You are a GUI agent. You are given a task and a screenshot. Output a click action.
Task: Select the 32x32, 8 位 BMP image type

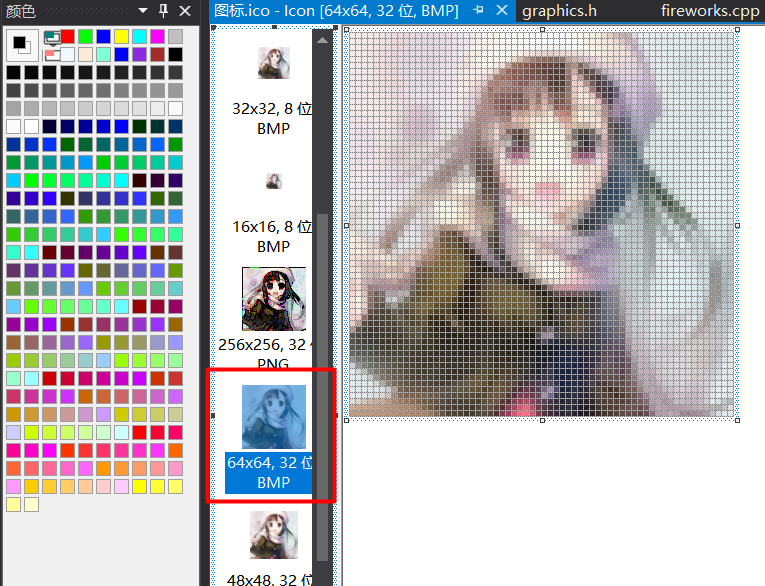(273, 92)
